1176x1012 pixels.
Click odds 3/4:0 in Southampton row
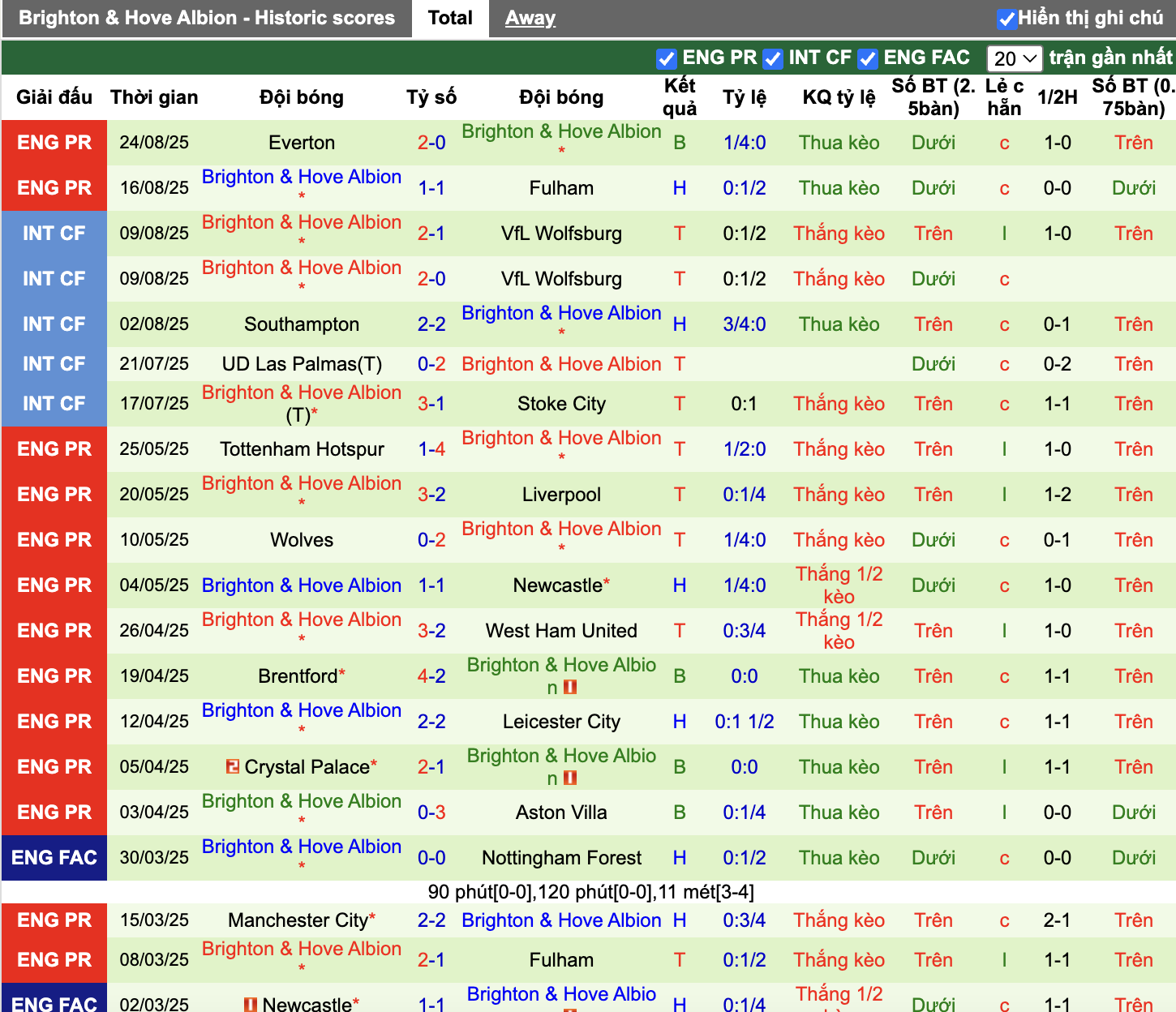[745, 324]
